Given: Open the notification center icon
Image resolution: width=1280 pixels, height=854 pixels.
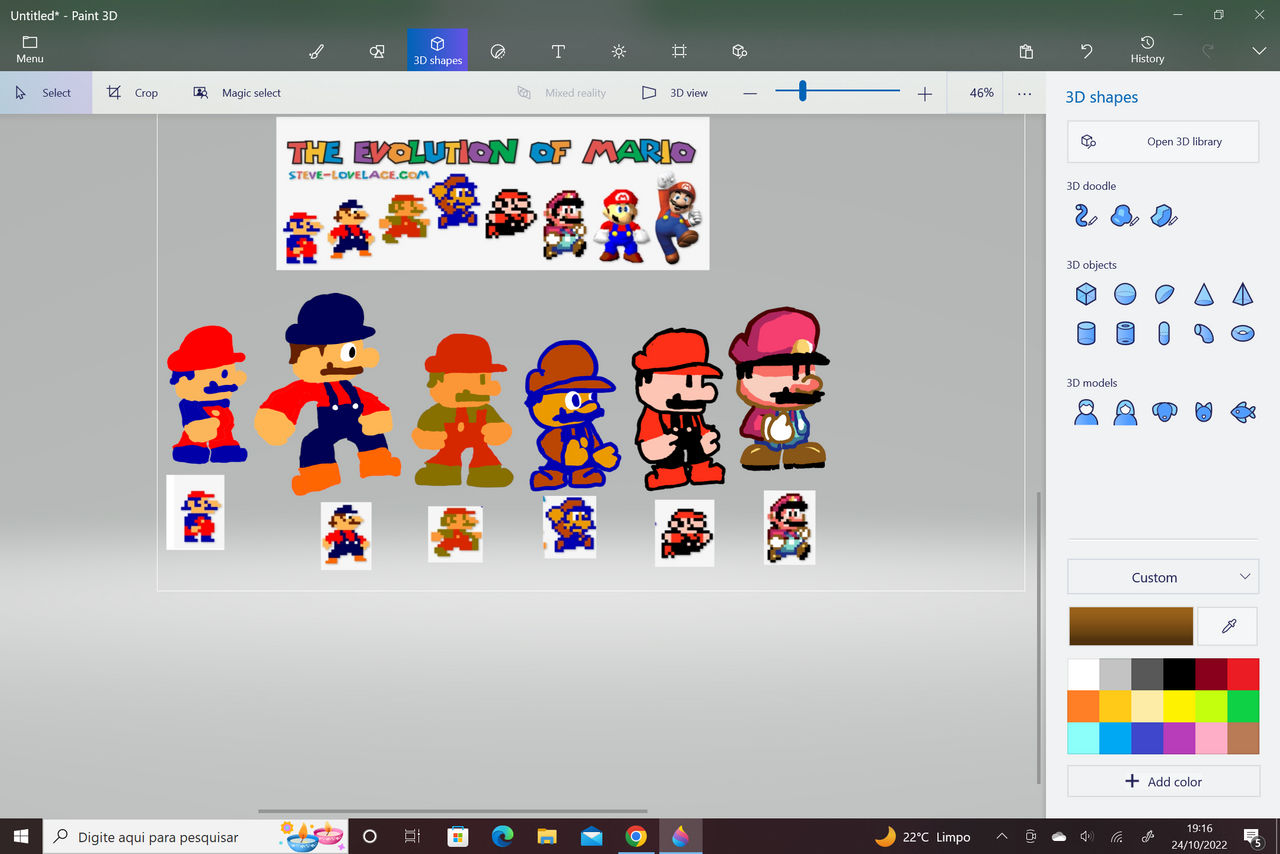Looking at the screenshot, I should coord(1252,836).
